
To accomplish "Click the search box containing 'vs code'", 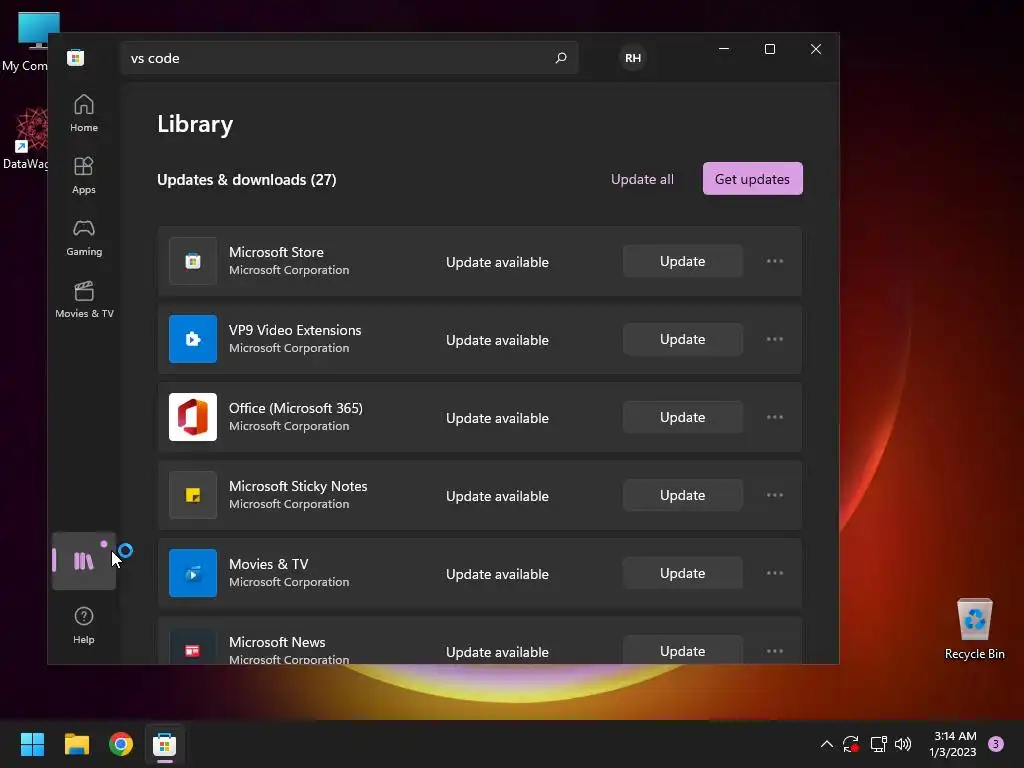I will 349,57.
